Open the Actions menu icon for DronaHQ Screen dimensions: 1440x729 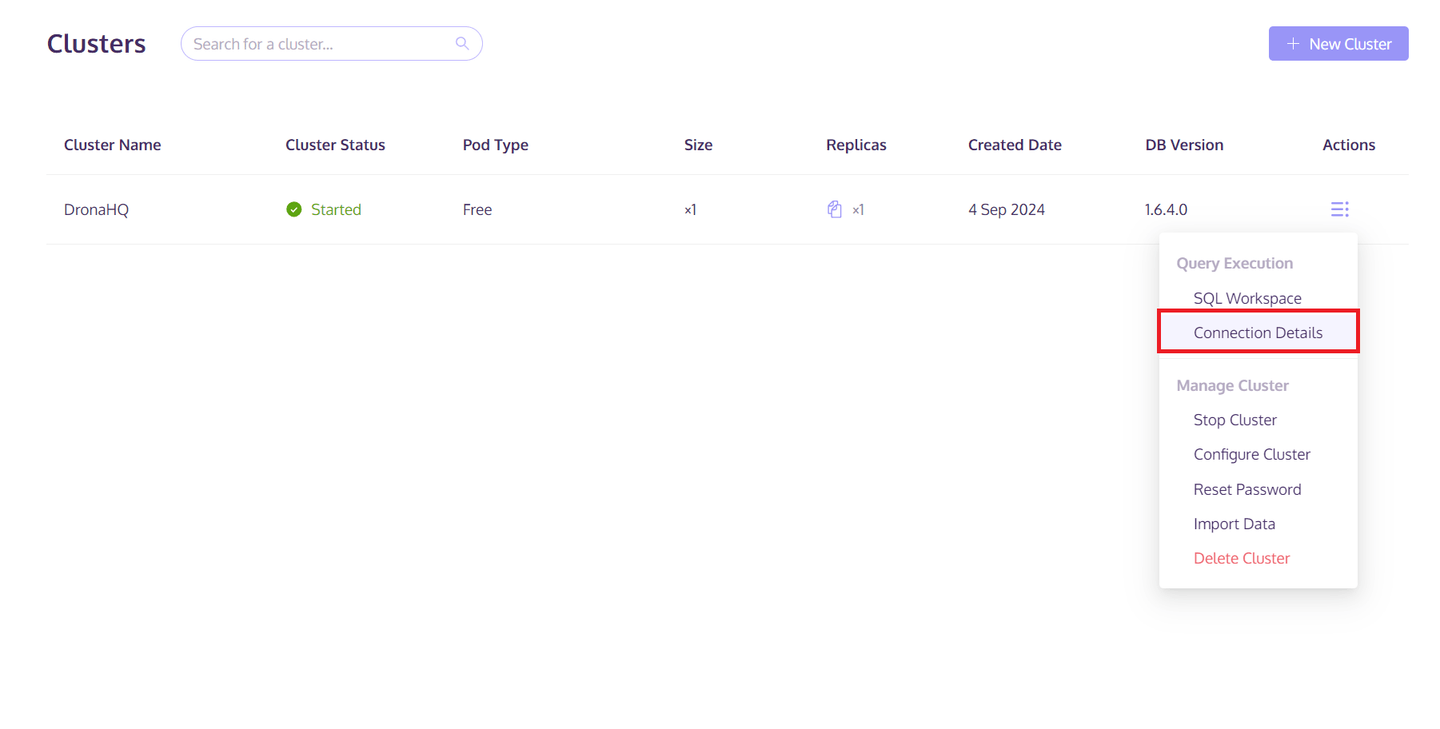tap(1339, 209)
